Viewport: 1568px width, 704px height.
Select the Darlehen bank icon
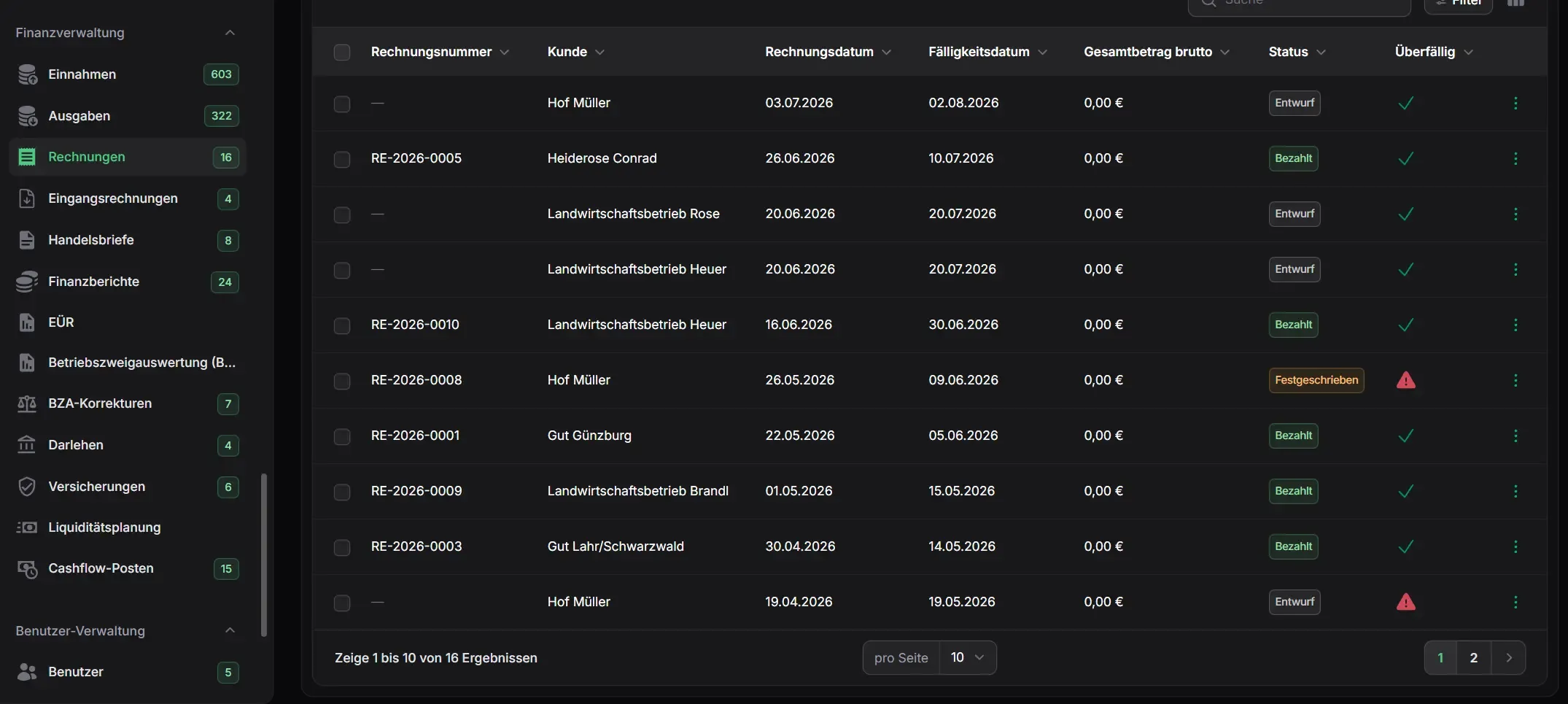coord(27,445)
